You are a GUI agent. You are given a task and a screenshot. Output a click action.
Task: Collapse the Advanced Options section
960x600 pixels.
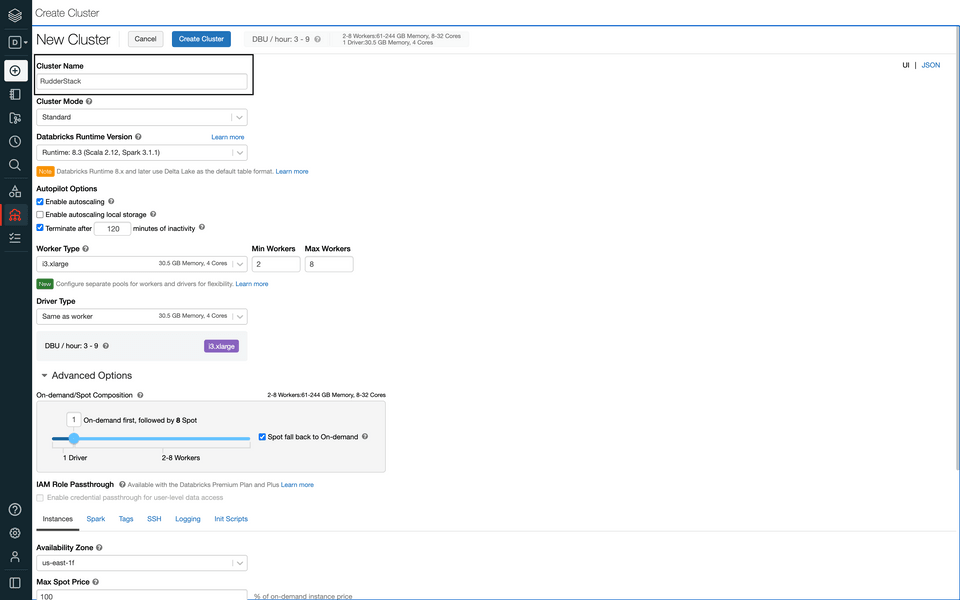coord(44,376)
